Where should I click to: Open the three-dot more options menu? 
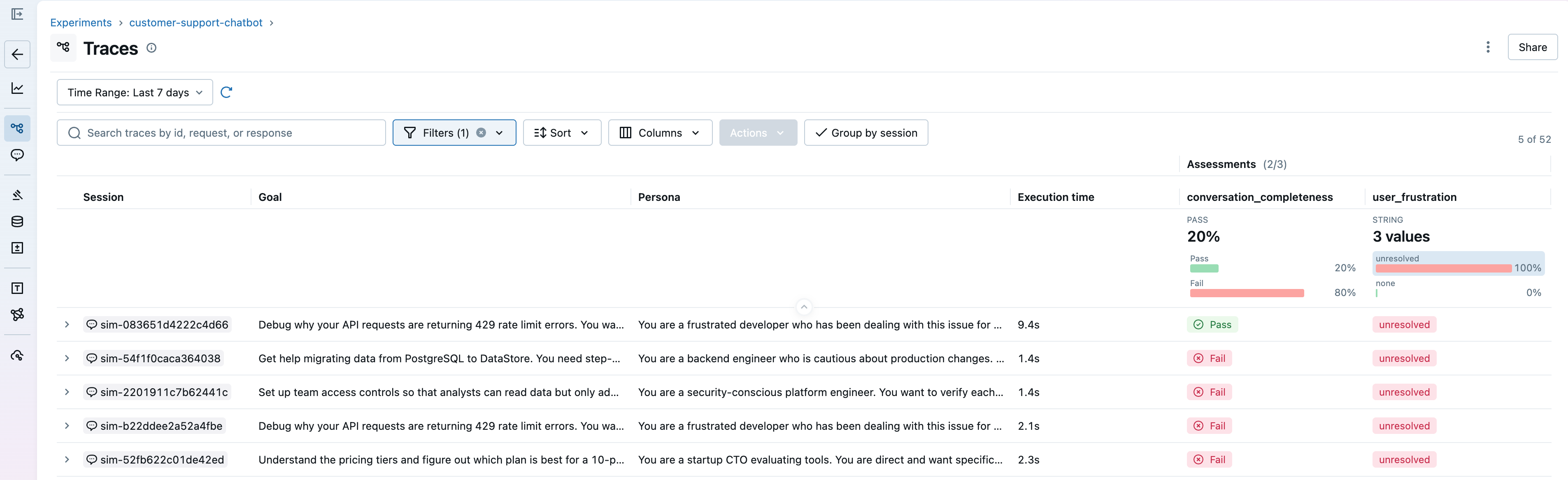1488,47
